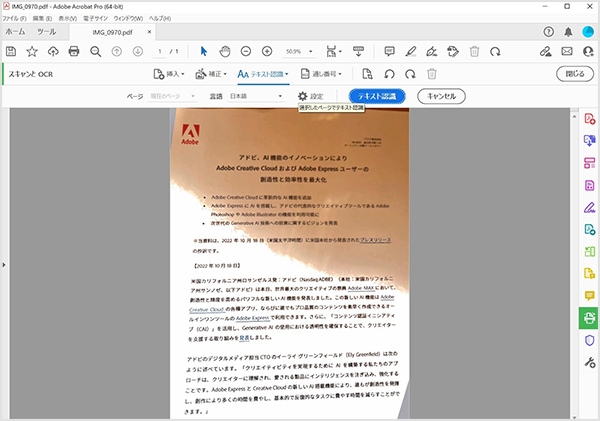Open the share with others icon
Viewport: 600px width, 421px height.
tap(588, 51)
